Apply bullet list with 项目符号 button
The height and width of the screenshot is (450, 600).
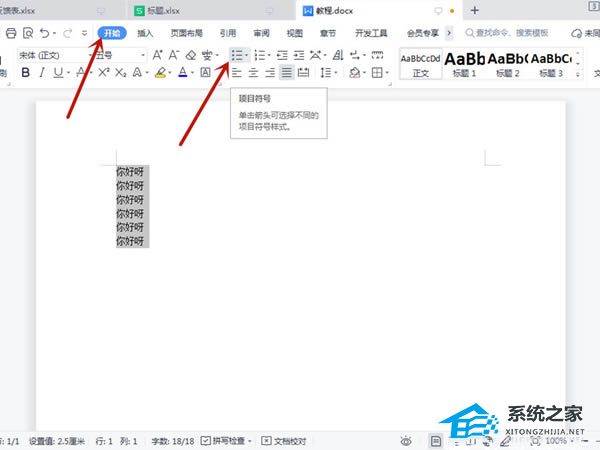point(237,55)
